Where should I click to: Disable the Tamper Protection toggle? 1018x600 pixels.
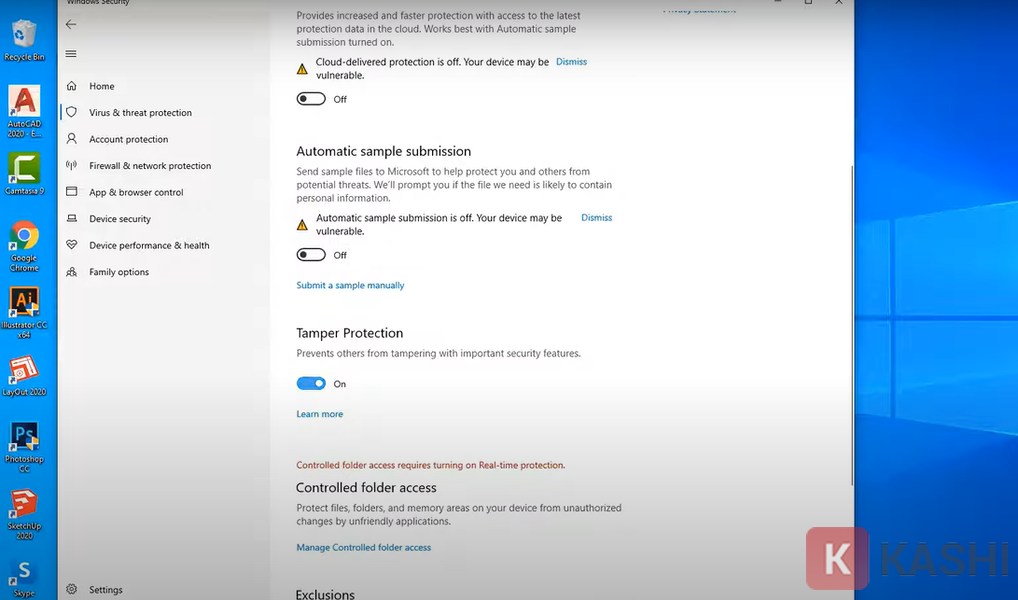point(311,384)
